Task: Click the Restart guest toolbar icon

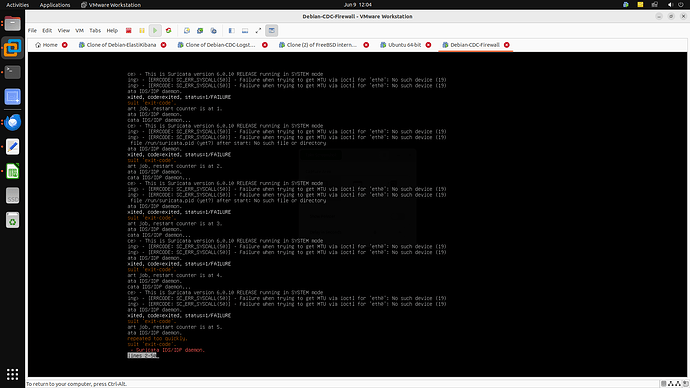Action: coord(168,31)
